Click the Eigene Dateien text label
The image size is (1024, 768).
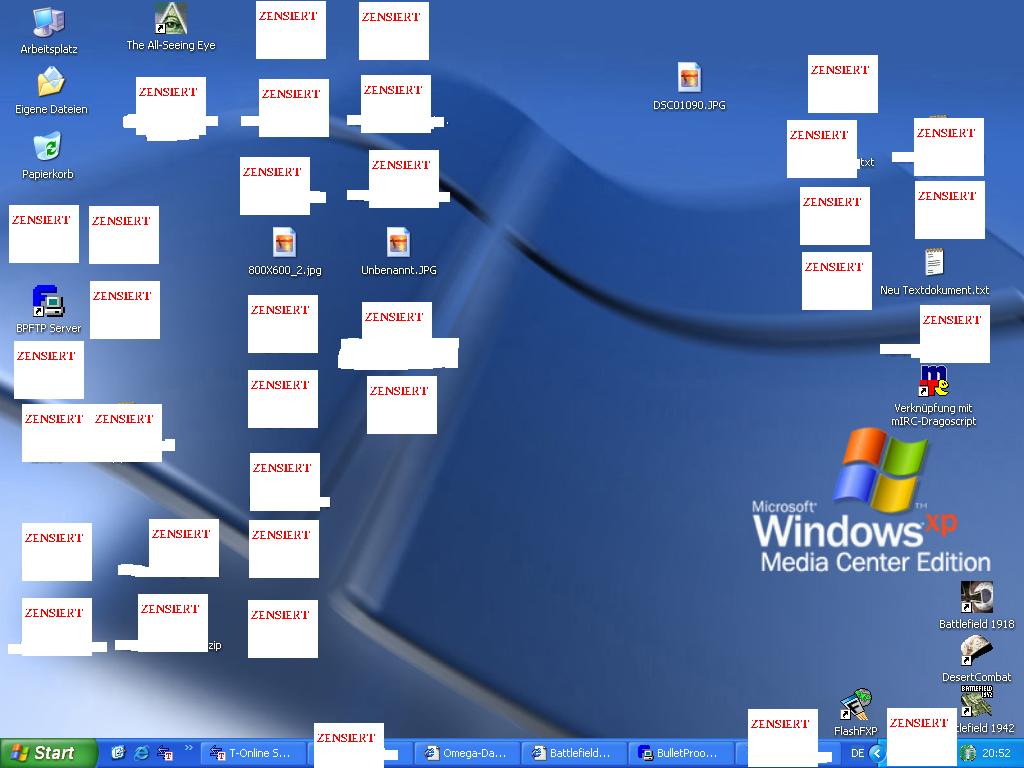click(51, 109)
